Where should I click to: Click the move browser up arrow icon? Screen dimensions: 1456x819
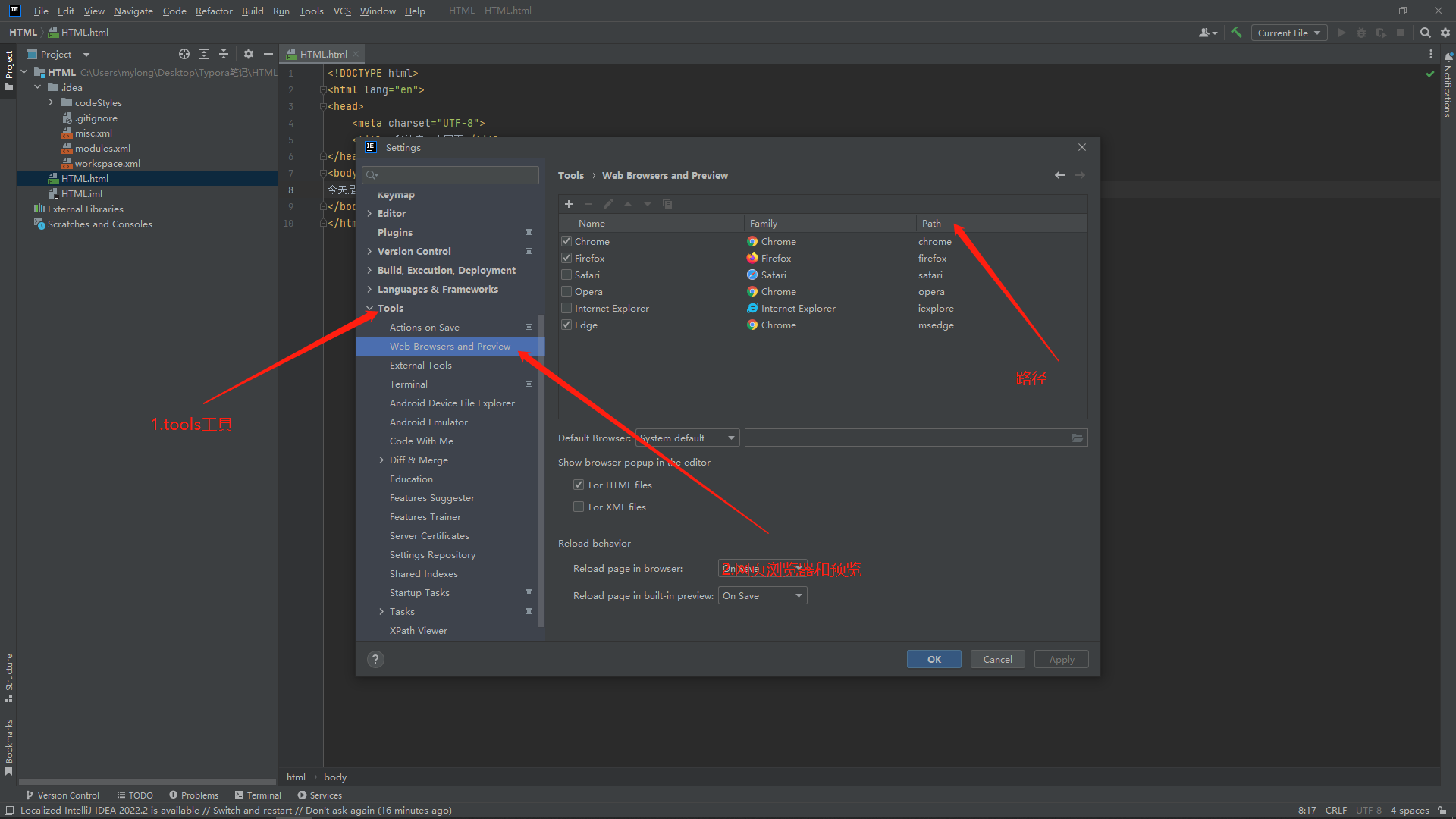pyautogui.click(x=627, y=204)
